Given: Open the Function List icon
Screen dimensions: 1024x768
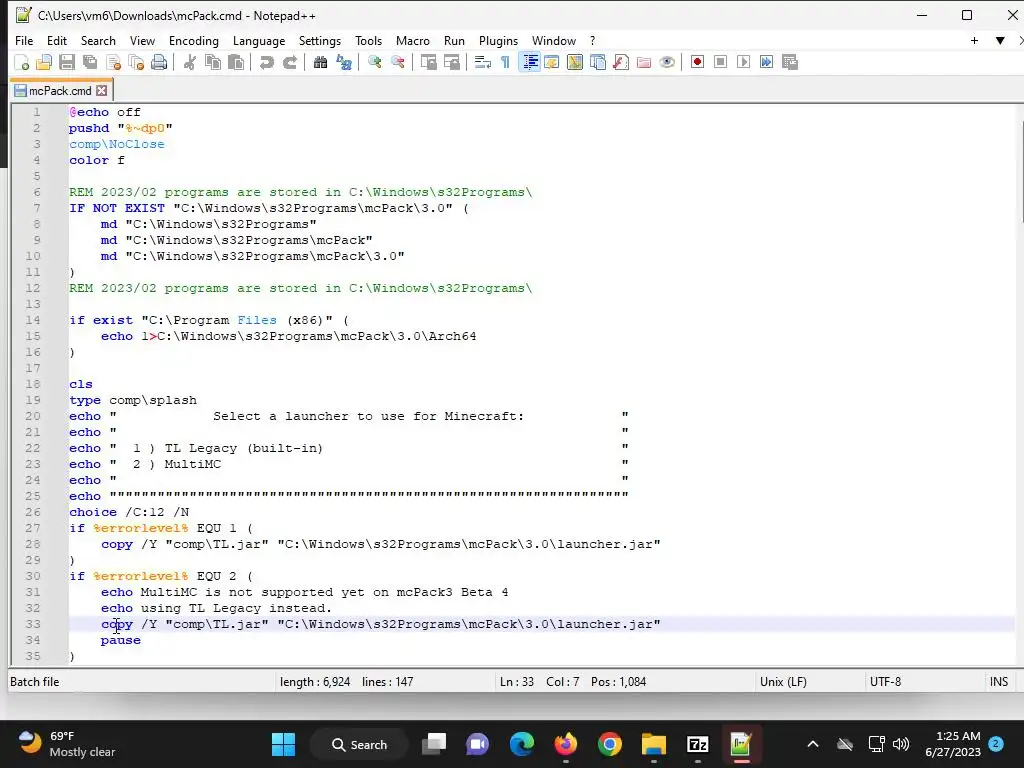Looking at the screenshot, I should click(x=621, y=62).
